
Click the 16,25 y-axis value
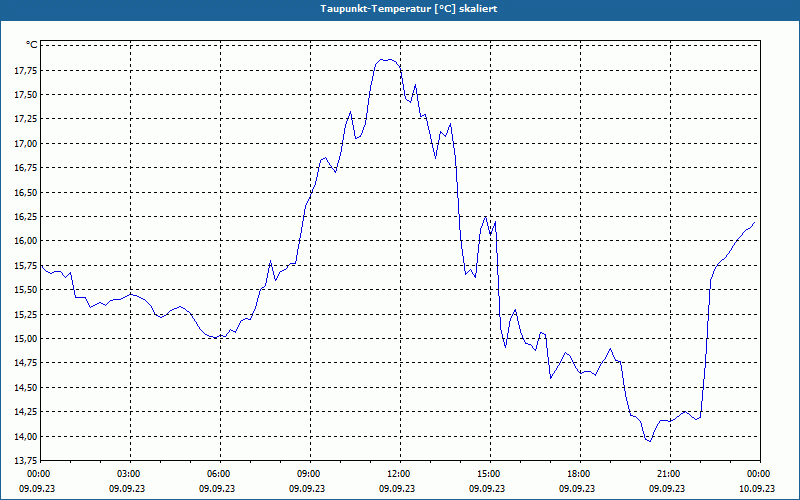click(x=26, y=217)
